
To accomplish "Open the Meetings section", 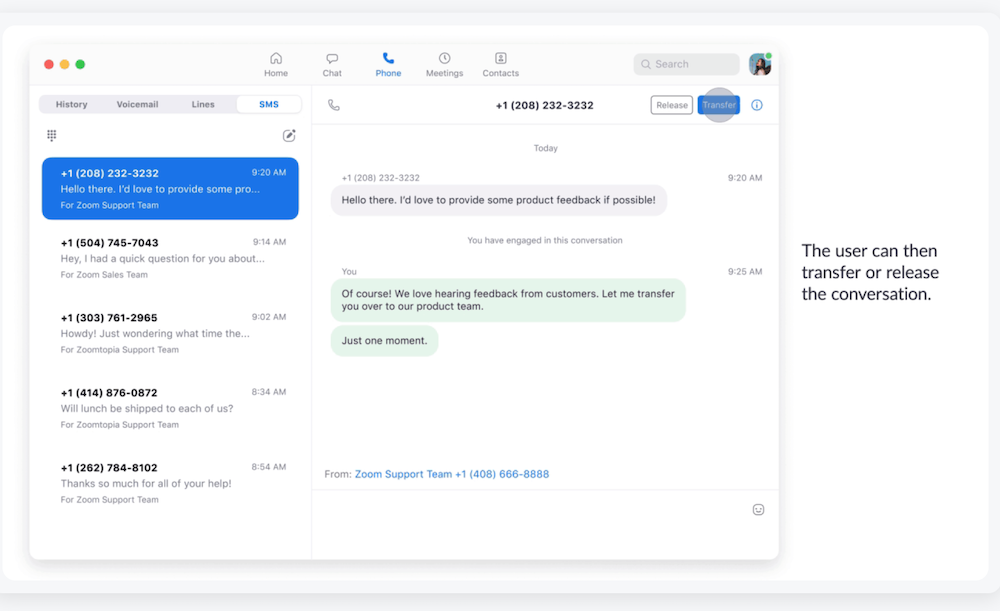I will coord(444,63).
